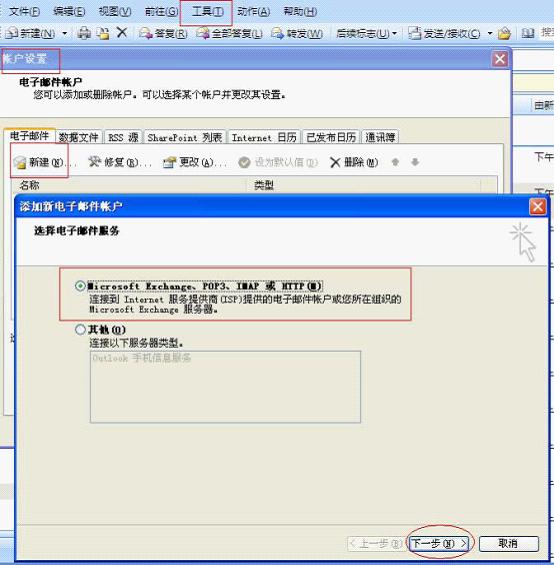Expand the Send/Receive (发送/接收) dropdown arrow
The height and width of the screenshot is (565, 554).
pos(490,34)
